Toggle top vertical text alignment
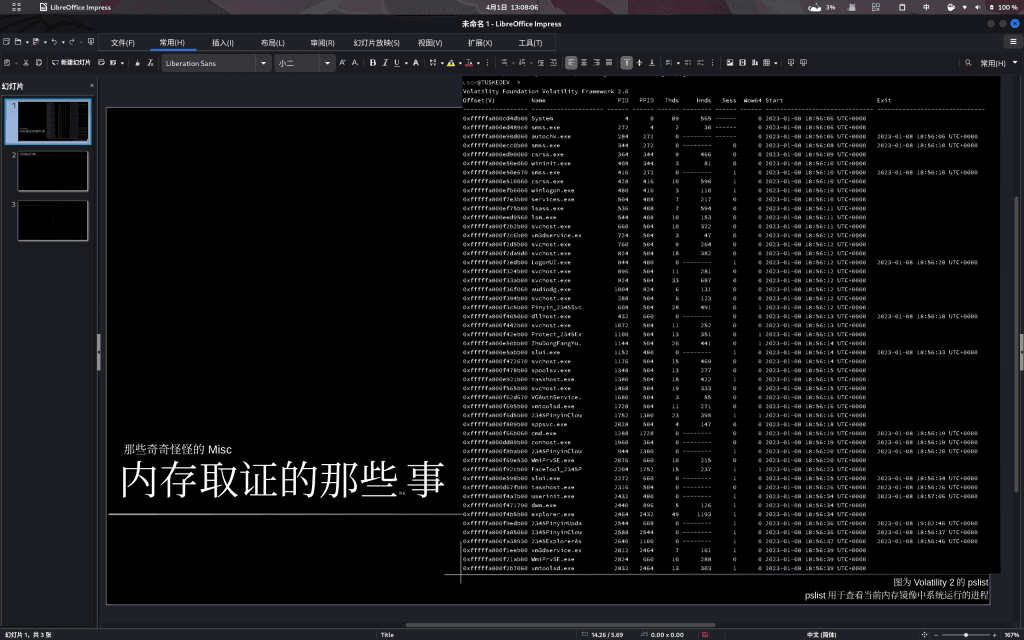1024x640 pixels. pos(626,63)
